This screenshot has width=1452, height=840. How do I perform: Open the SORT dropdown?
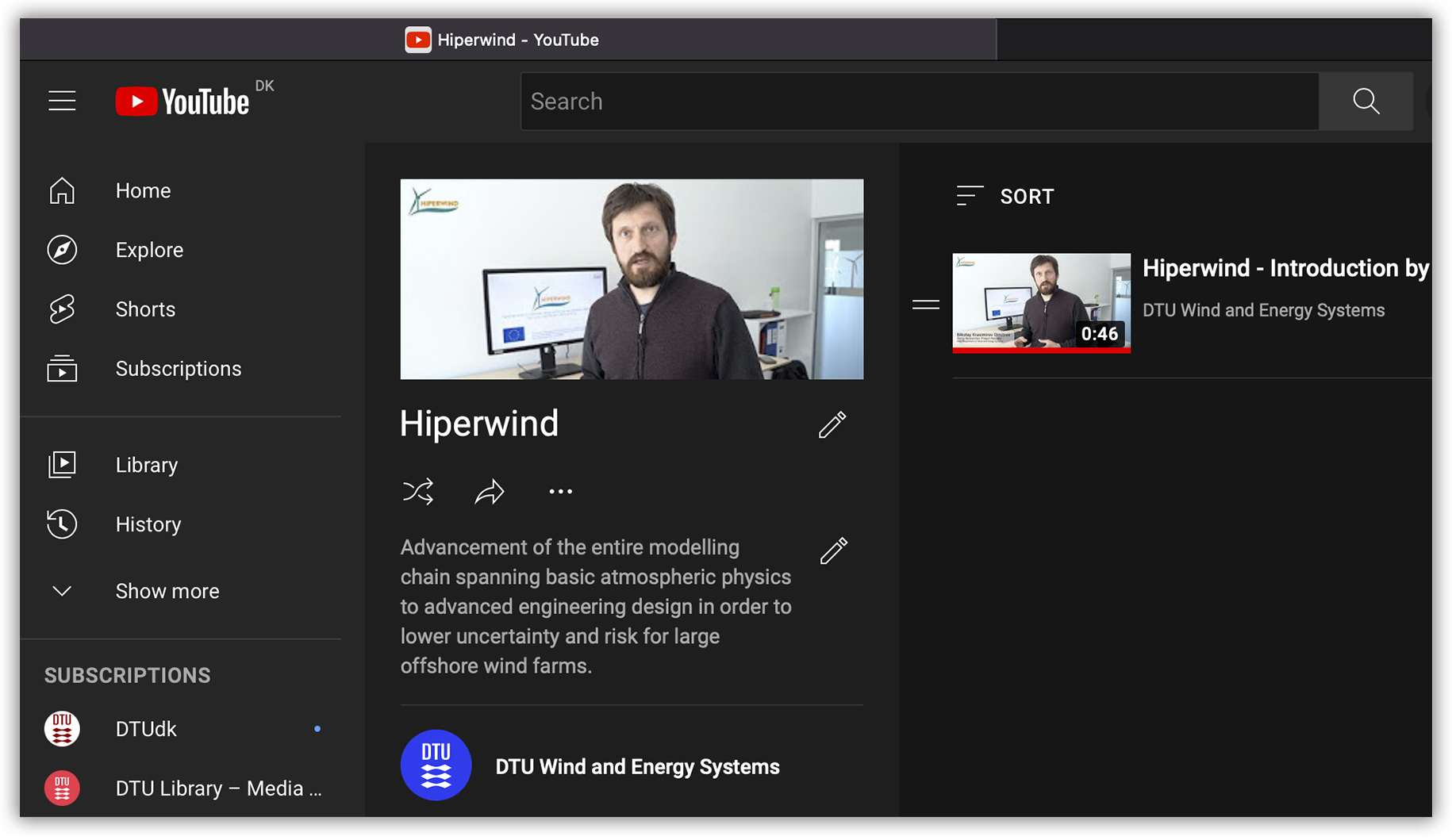pos(1005,196)
